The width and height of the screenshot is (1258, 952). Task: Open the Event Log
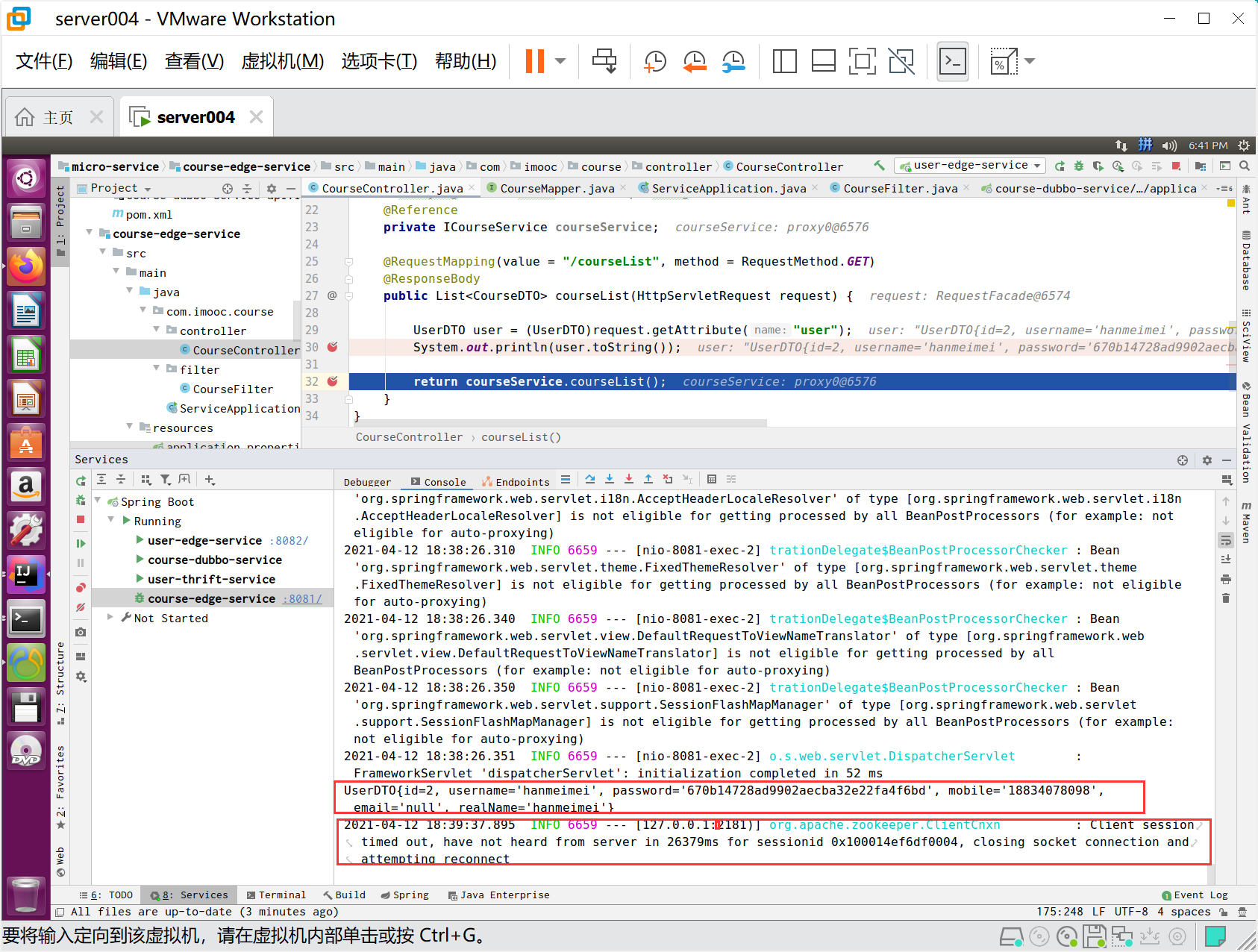[1195, 895]
